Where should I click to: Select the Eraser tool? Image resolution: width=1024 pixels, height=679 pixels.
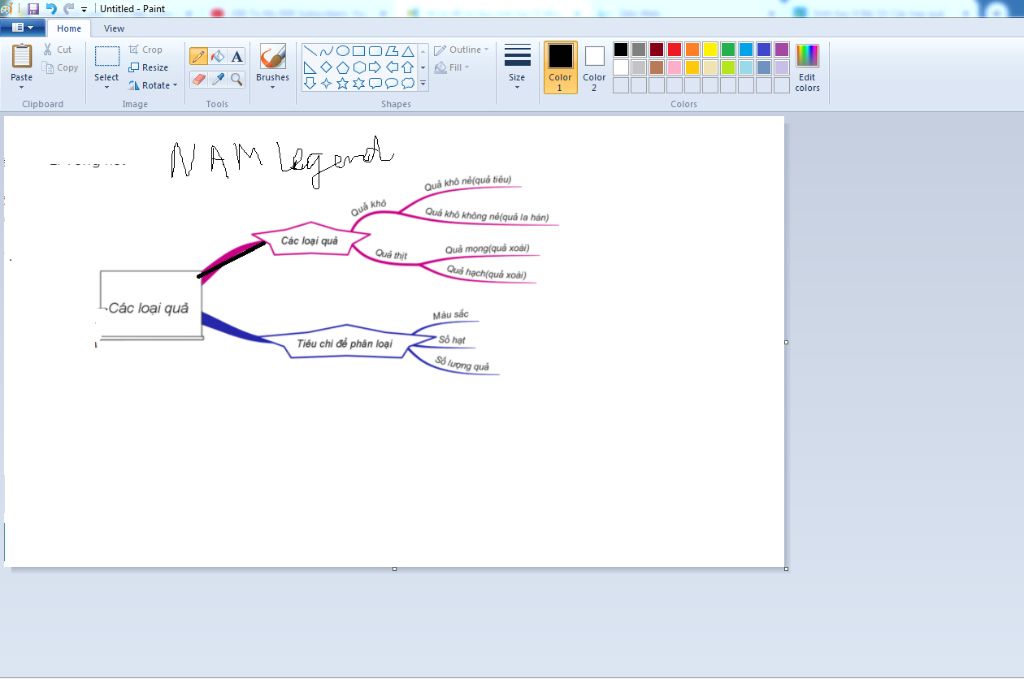pyautogui.click(x=199, y=79)
